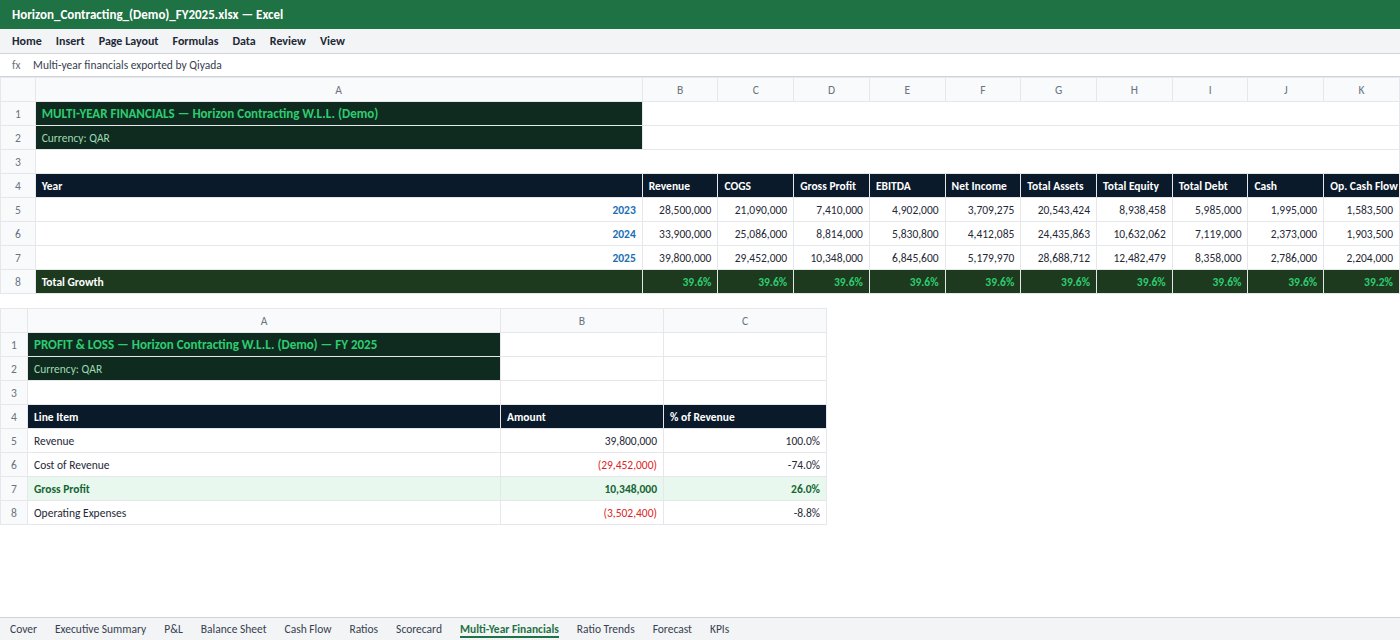Switch to the Cover sheet tab
1400x640 pixels.
[x=23, y=629]
